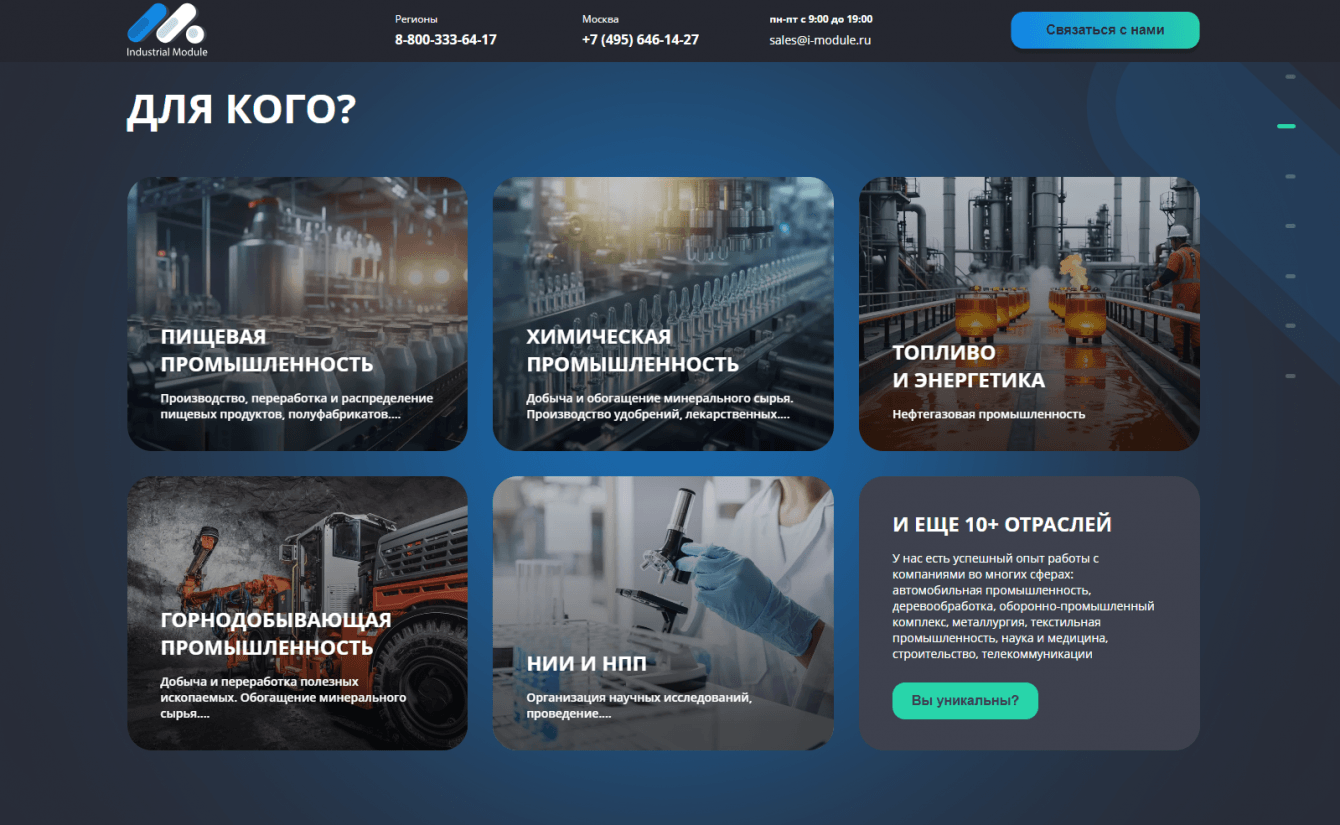
Task: Jump to the active green section indicator
Action: (x=1286, y=126)
